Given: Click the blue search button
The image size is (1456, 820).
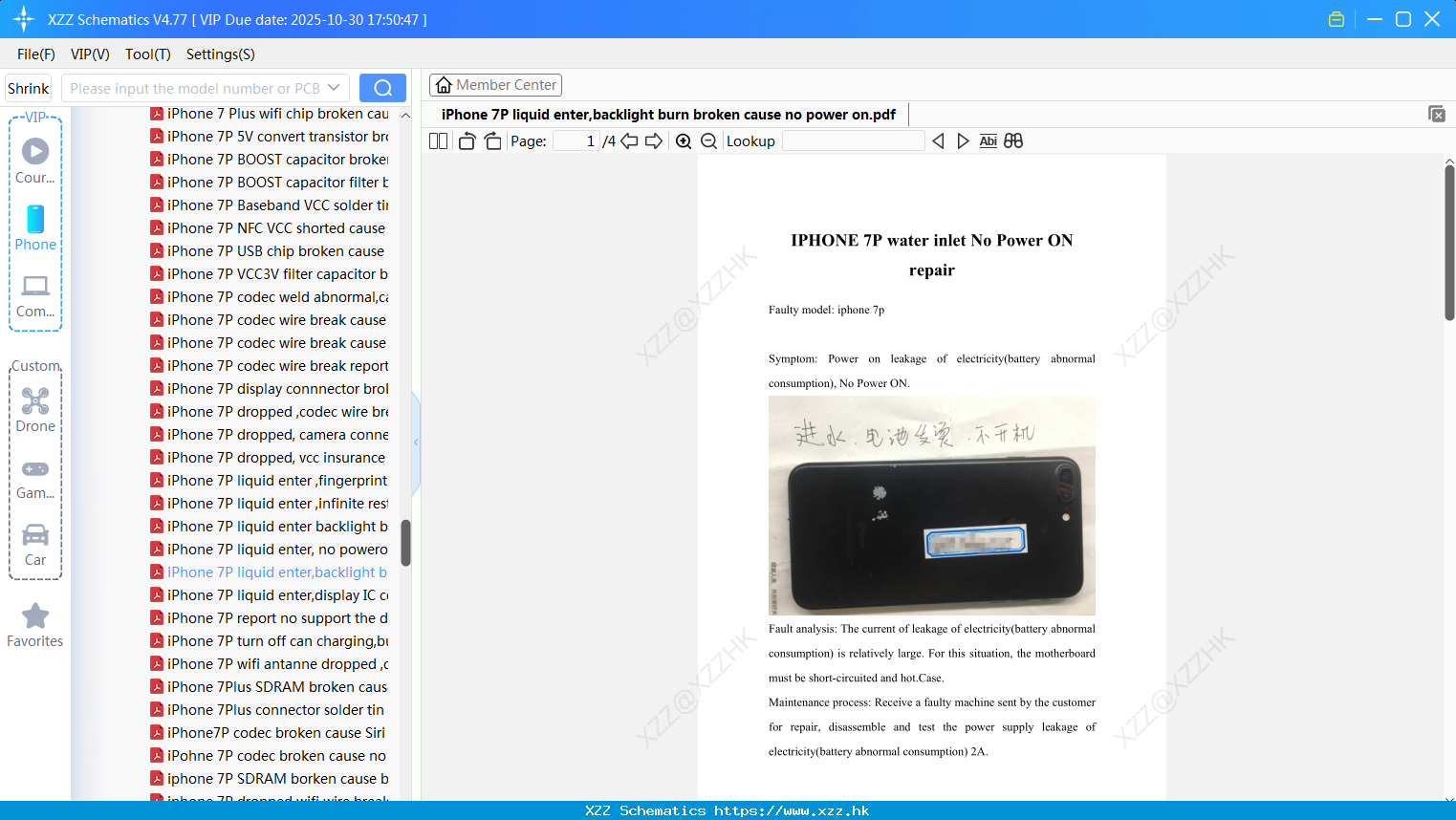Looking at the screenshot, I should (x=382, y=88).
